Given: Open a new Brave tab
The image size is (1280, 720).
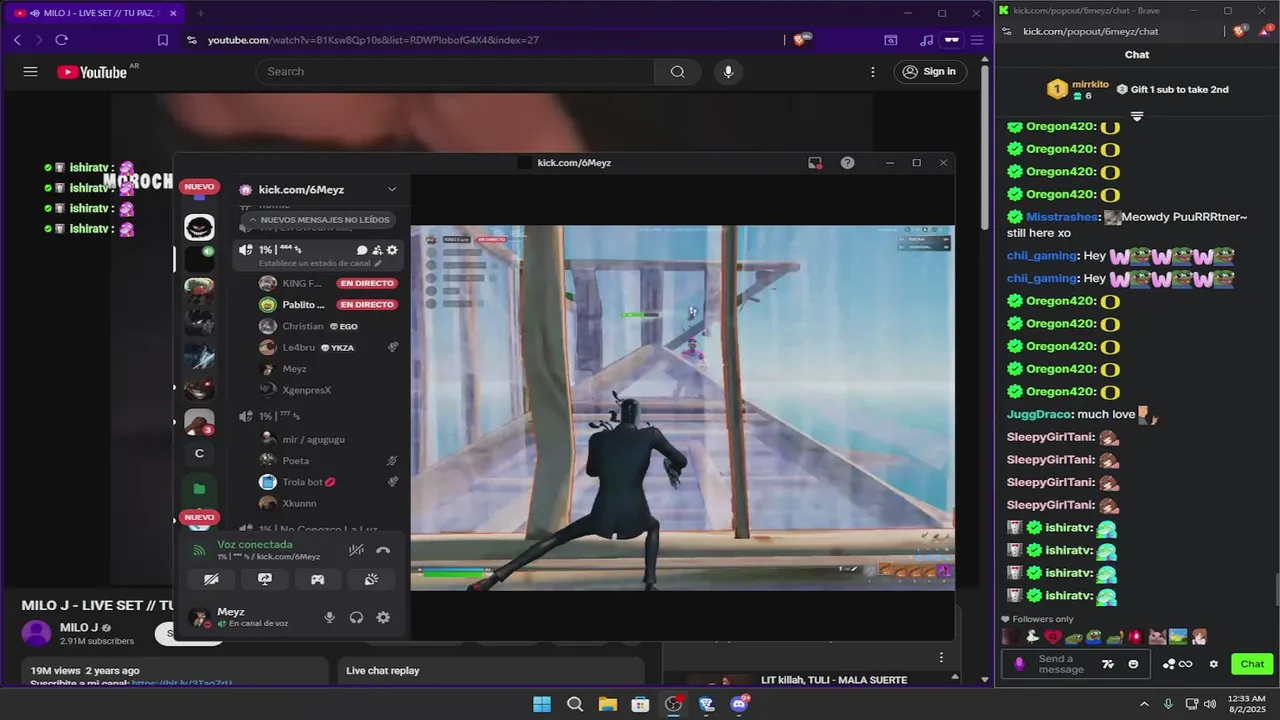Looking at the screenshot, I should pos(200,13).
